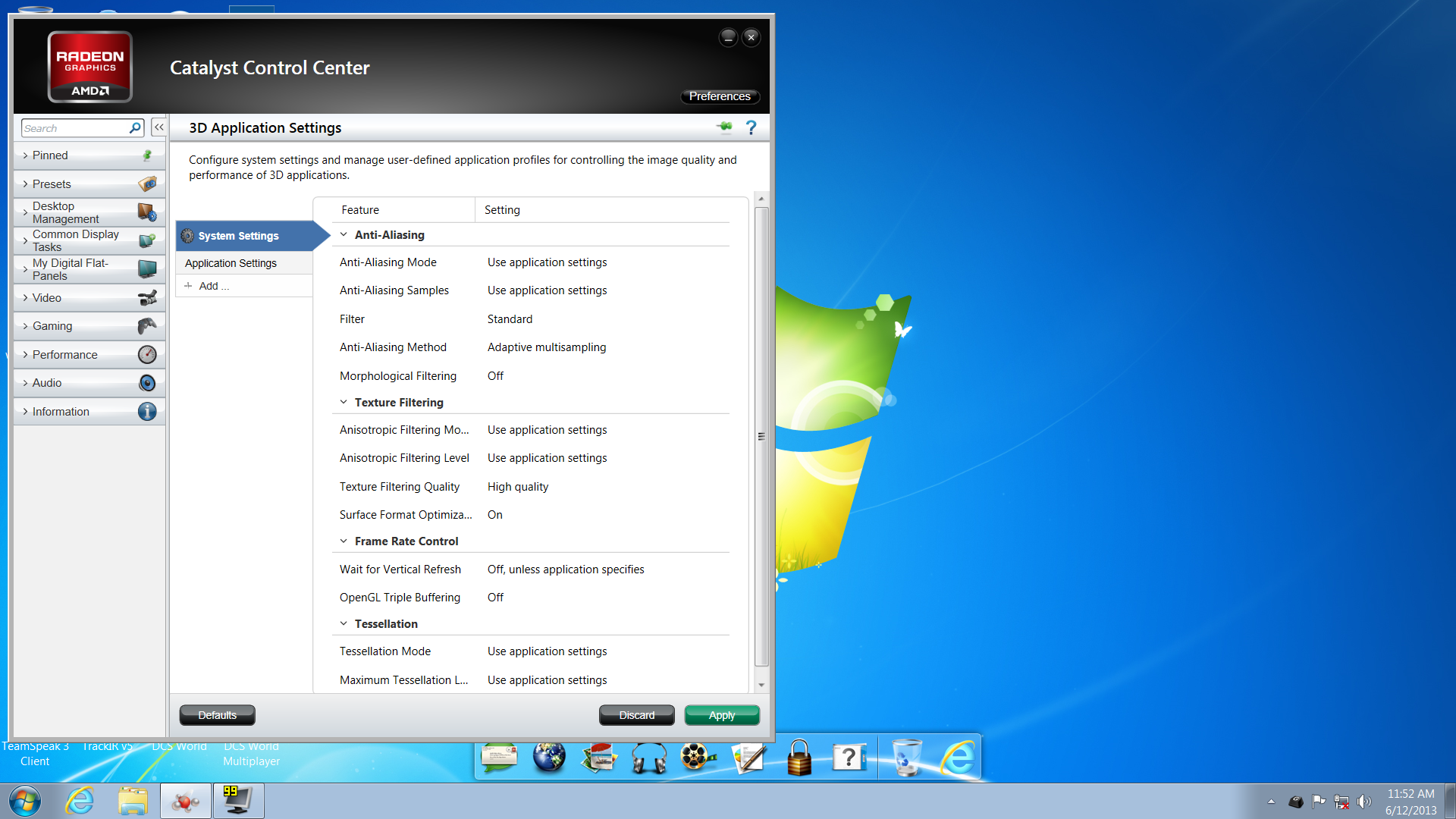Toggle Surface Format Optimization On value

click(494, 515)
